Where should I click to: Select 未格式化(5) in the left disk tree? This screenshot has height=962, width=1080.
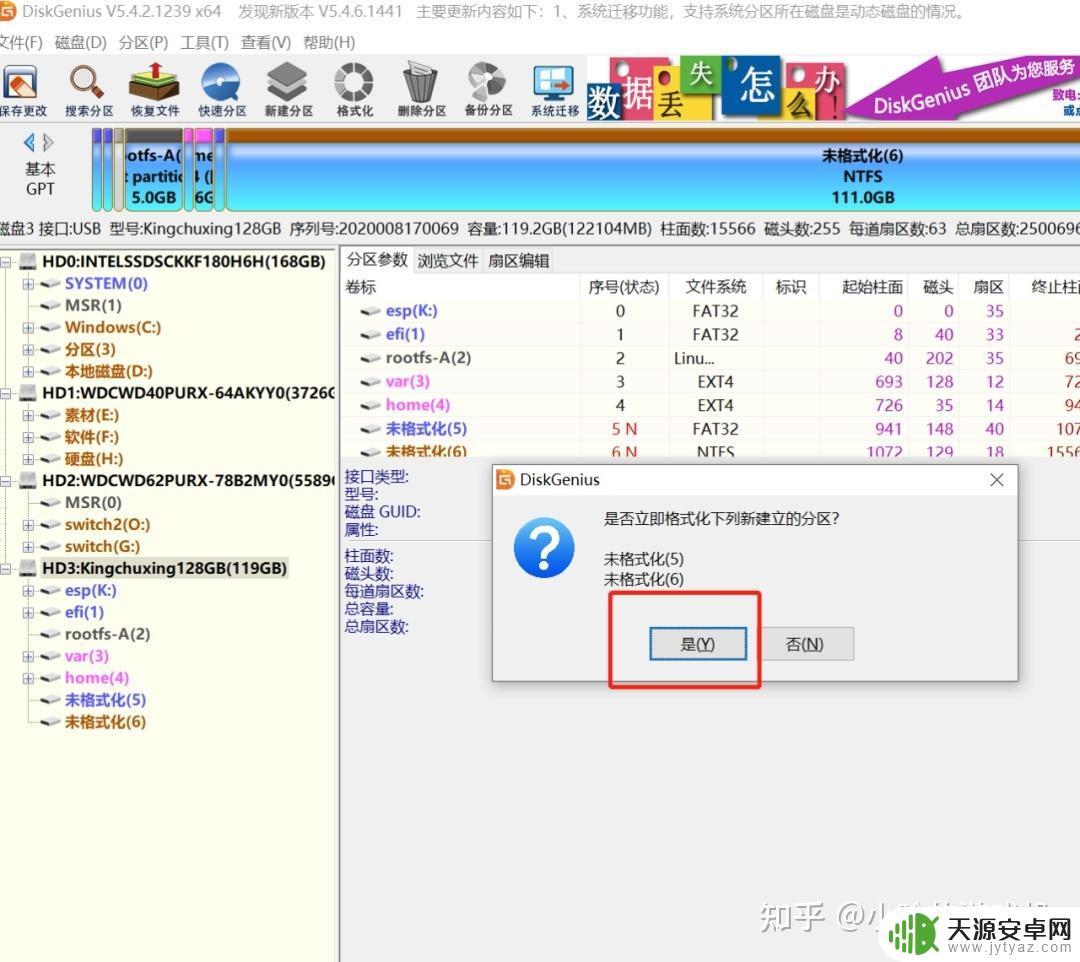tap(105, 700)
